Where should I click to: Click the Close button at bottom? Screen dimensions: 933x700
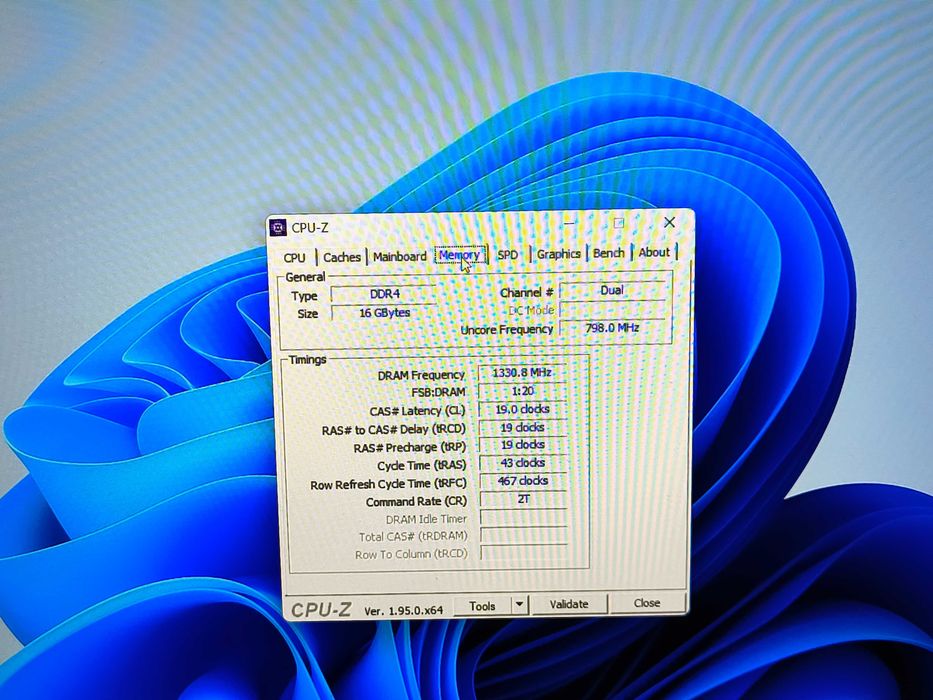647,603
